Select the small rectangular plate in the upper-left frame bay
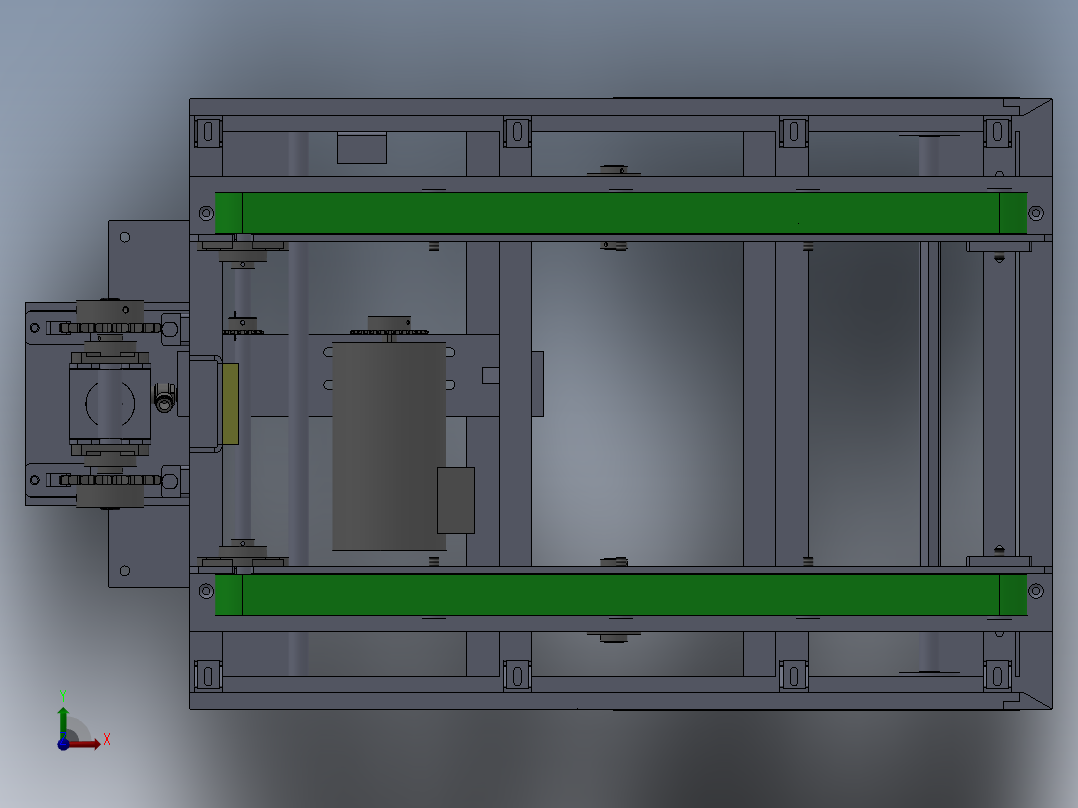 pos(362,148)
